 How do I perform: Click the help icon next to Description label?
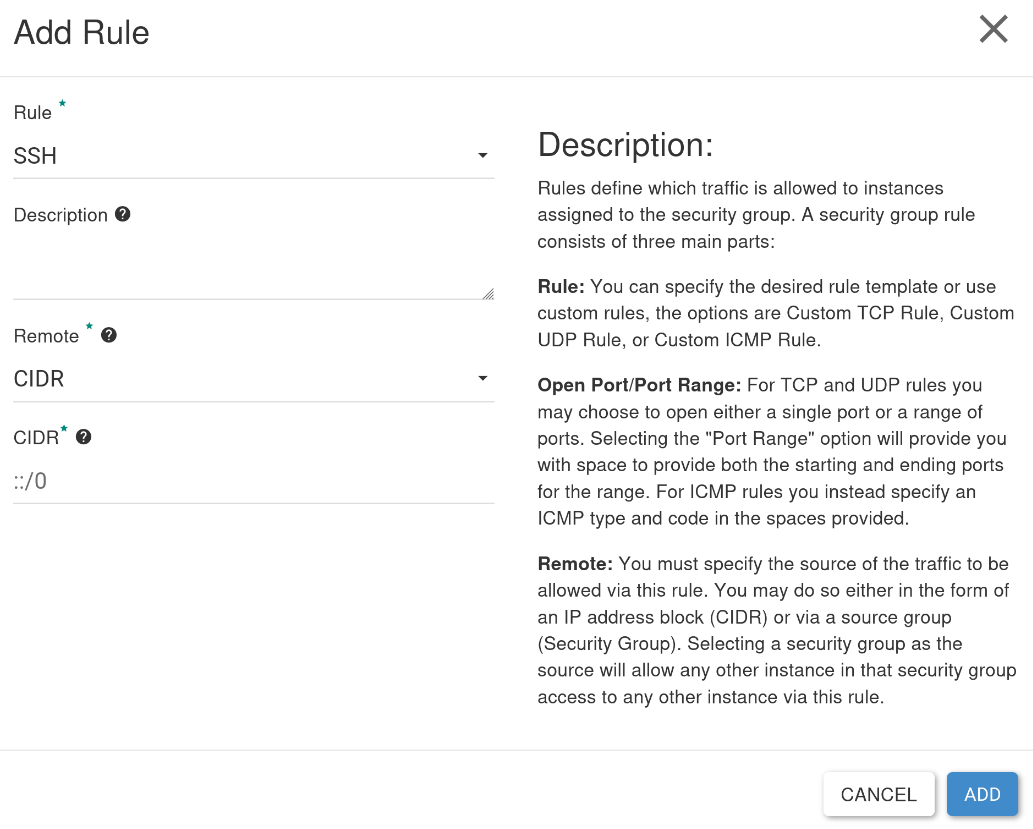[123, 214]
